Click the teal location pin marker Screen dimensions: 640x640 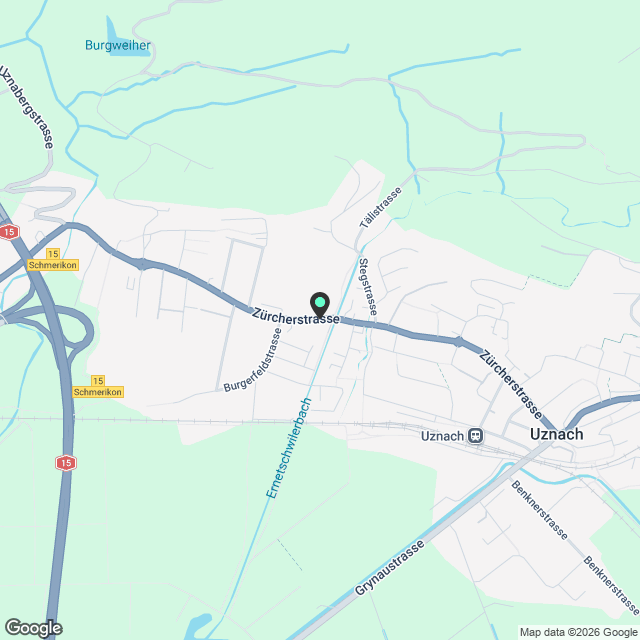(x=320, y=304)
